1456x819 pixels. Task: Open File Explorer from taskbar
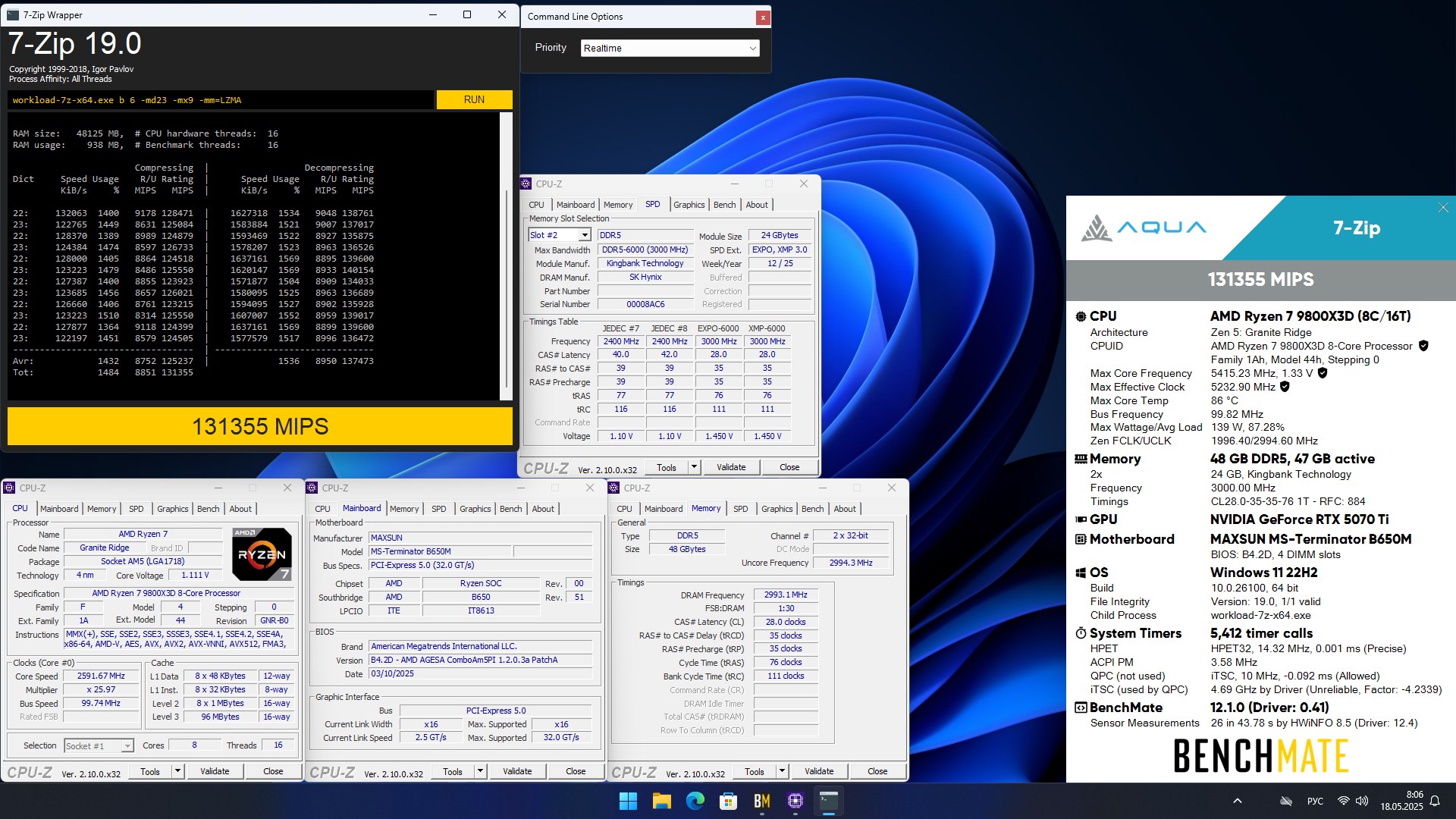point(661,801)
